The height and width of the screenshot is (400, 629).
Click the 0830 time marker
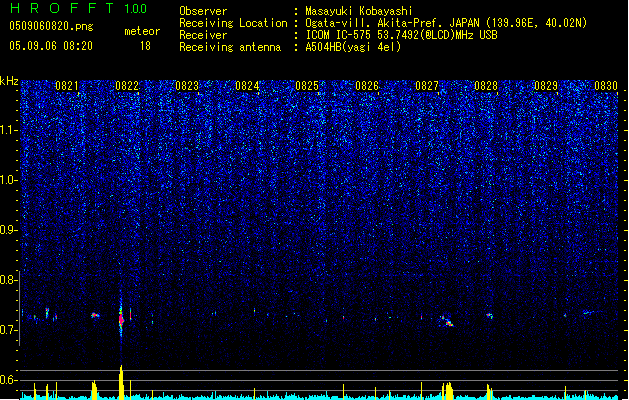click(x=606, y=86)
